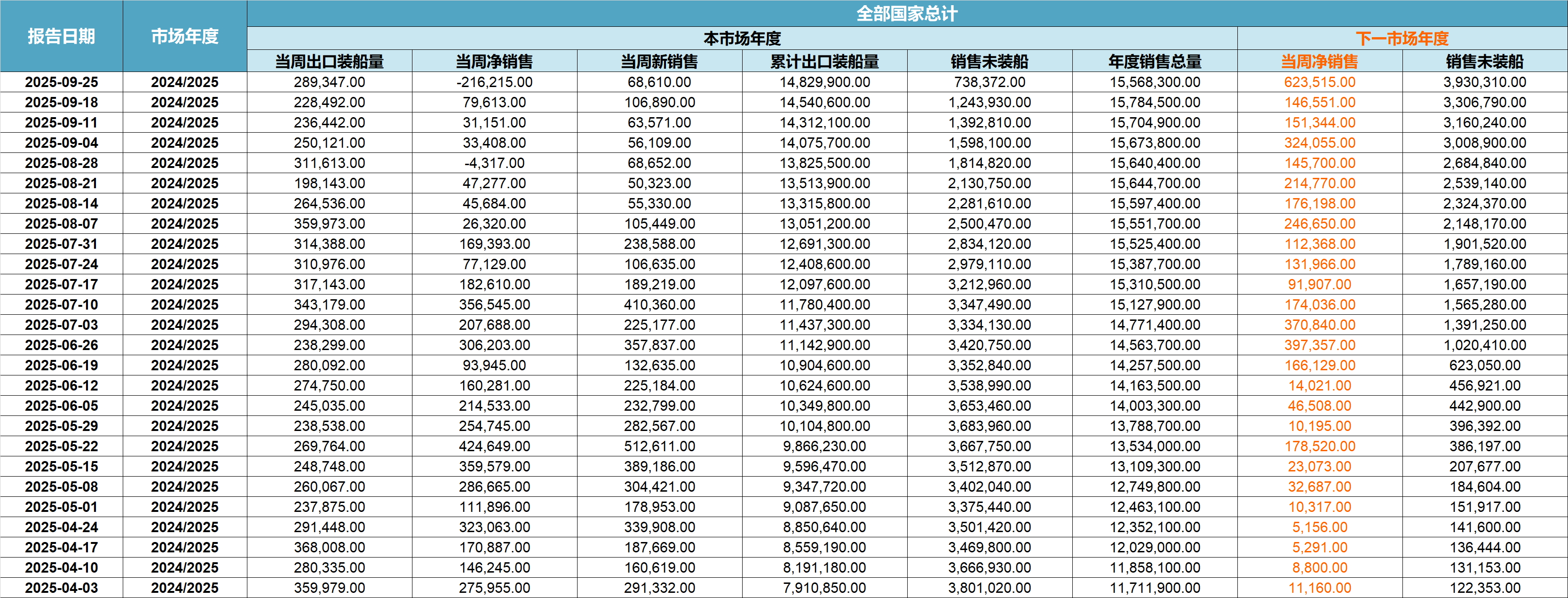Screen dimensions: 1568x598
Task: Click the orange 当周净销售 column header
Action: click(1319, 62)
